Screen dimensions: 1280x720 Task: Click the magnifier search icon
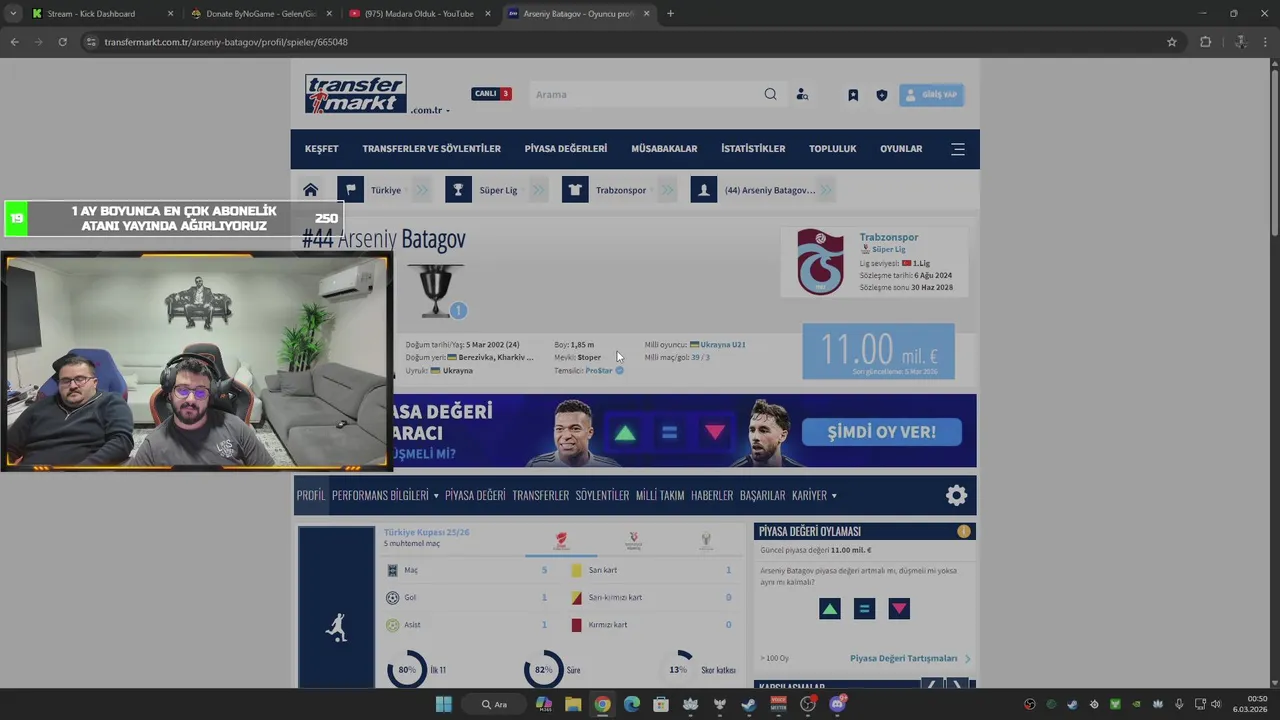click(x=770, y=94)
